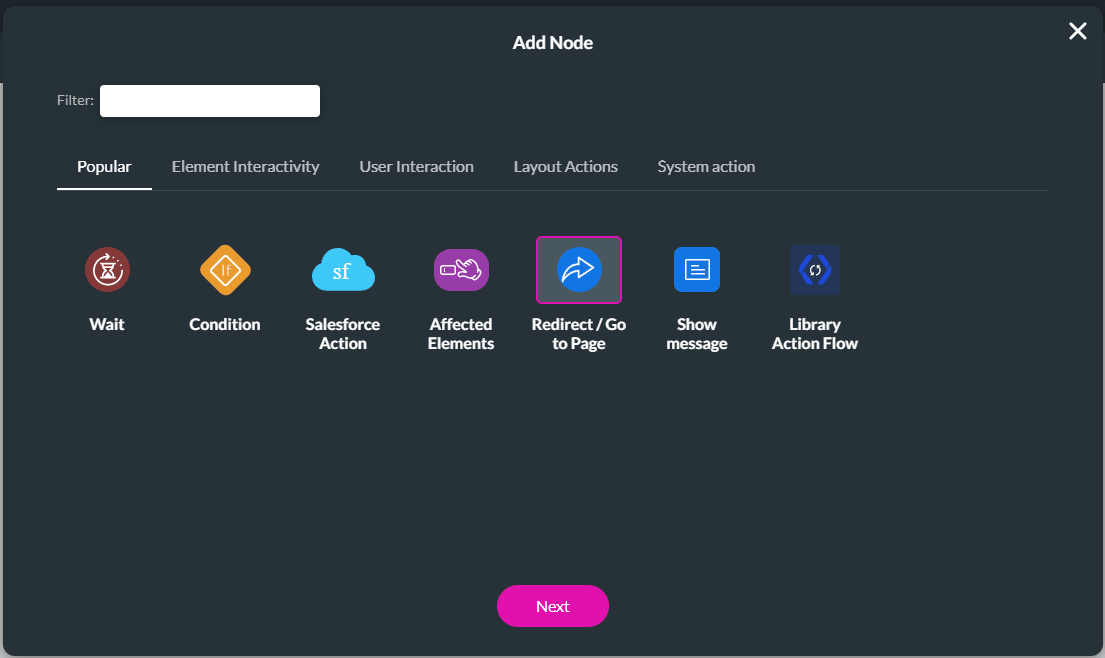Click the Condition label text
Viewport: 1105px width, 658px height.
click(224, 324)
